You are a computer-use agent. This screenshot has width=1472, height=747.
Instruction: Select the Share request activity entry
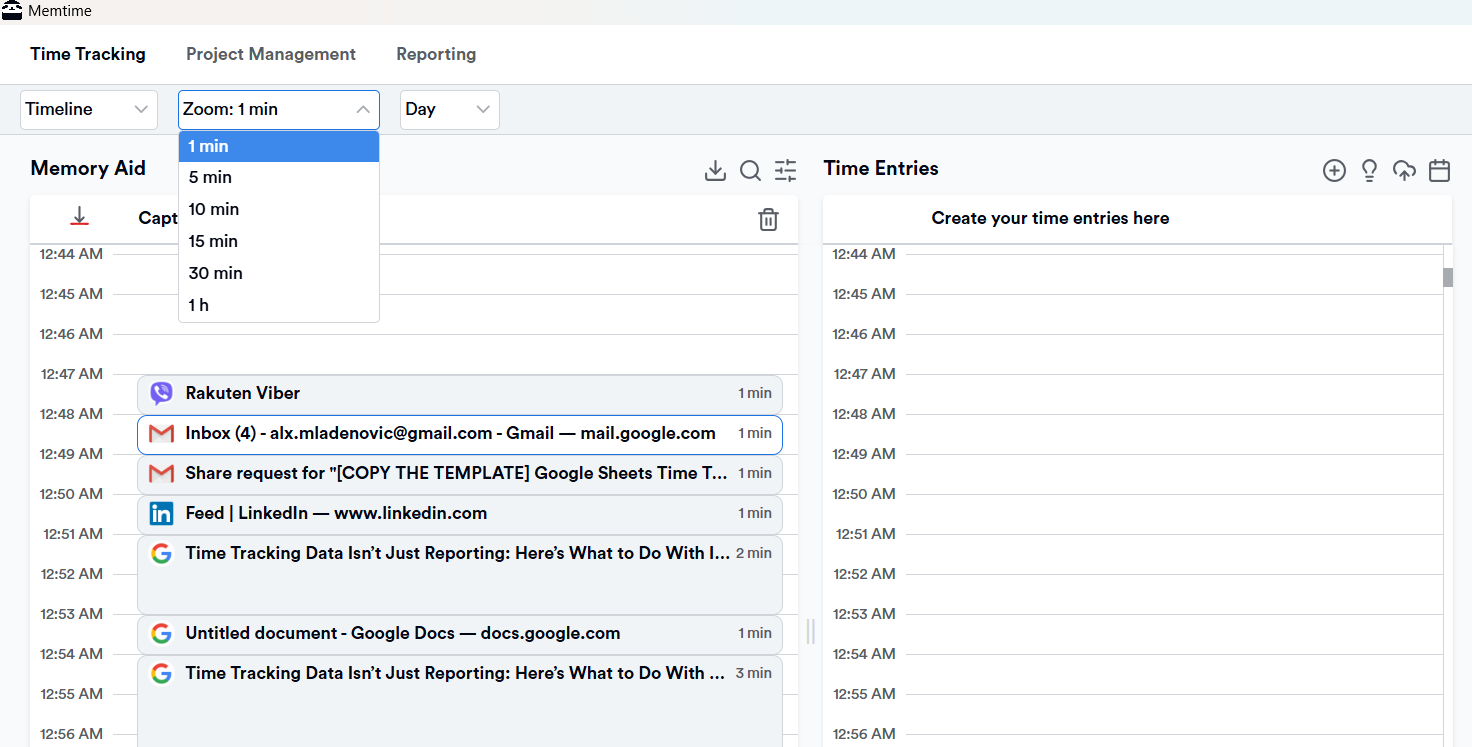(460, 474)
